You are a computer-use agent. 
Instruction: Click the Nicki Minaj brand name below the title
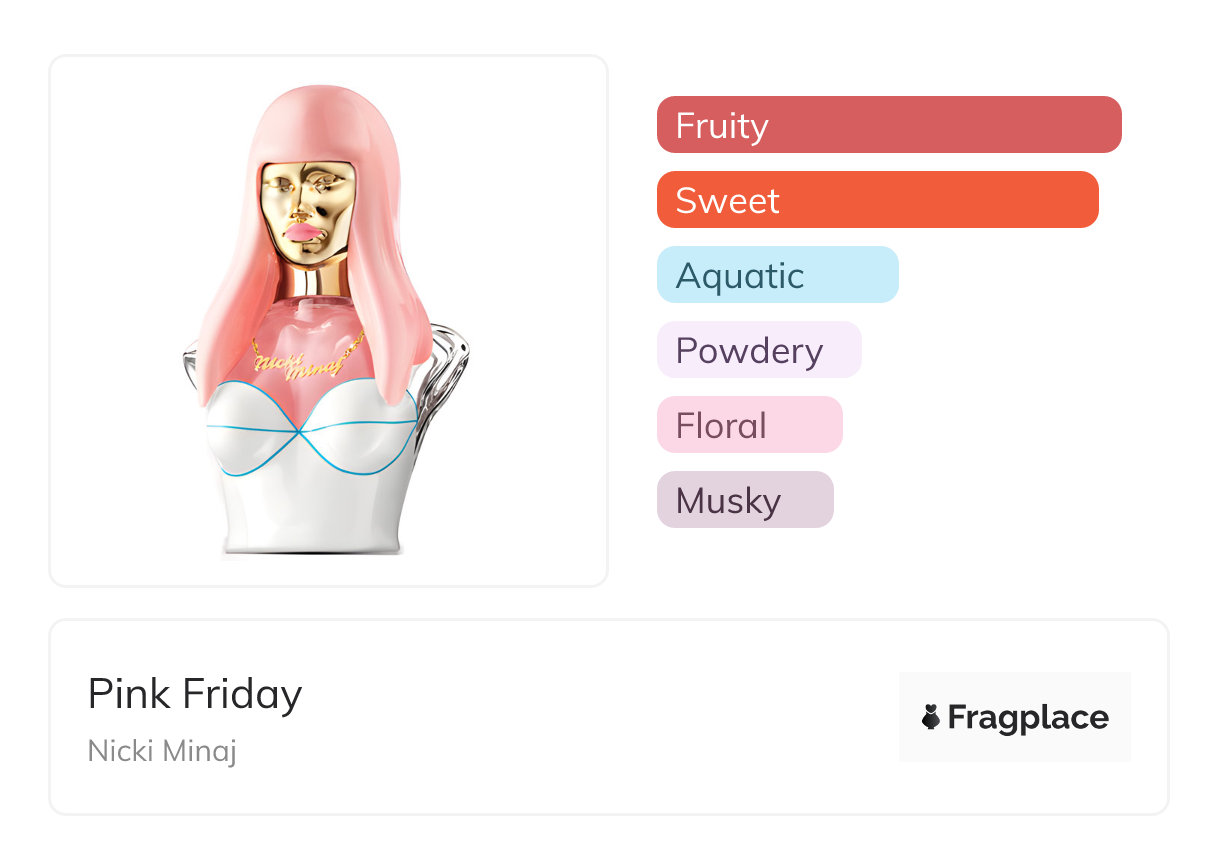[162, 750]
